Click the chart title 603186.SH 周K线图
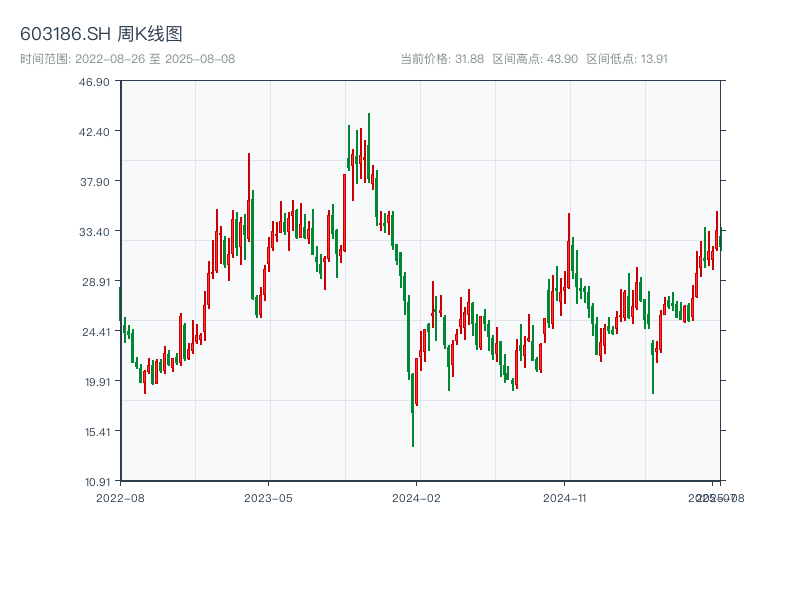The image size is (800, 600). tap(101, 34)
